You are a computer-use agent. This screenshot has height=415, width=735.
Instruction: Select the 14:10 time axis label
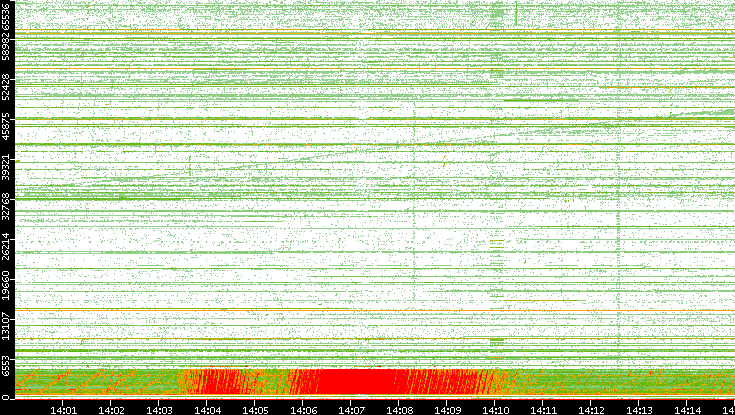coord(496,409)
